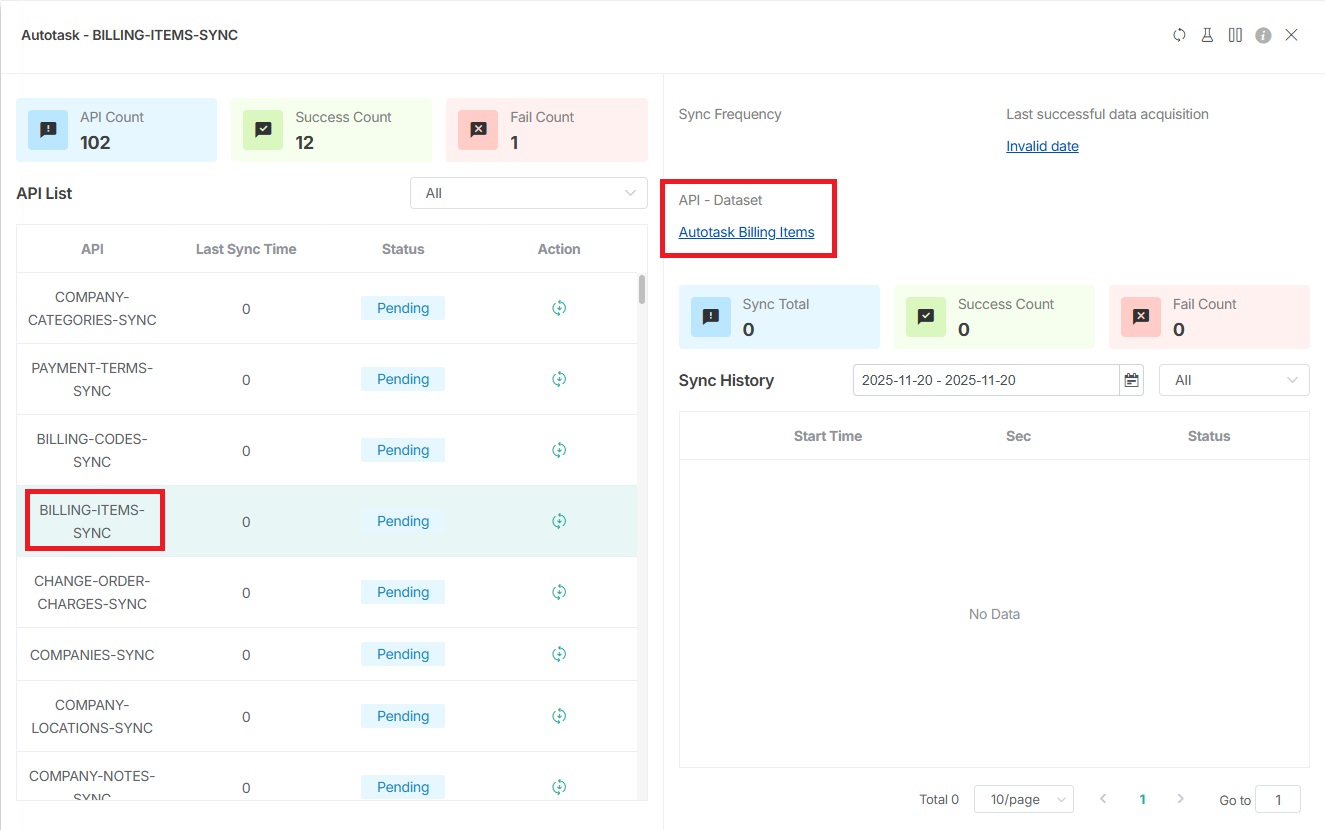Image resolution: width=1325 pixels, height=830 pixels.
Task: Click the Invalid date link
Action: pyautogui.click(x=1042, y=146)
